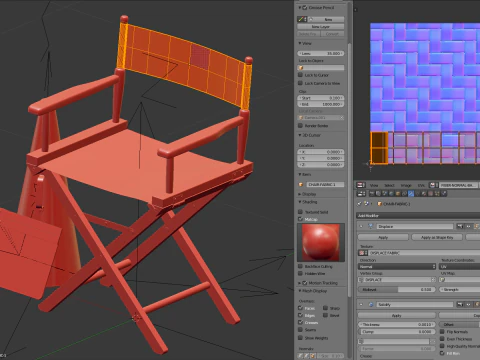Open the Object properties tab
The image size is (480, 360).
(398, 194)
